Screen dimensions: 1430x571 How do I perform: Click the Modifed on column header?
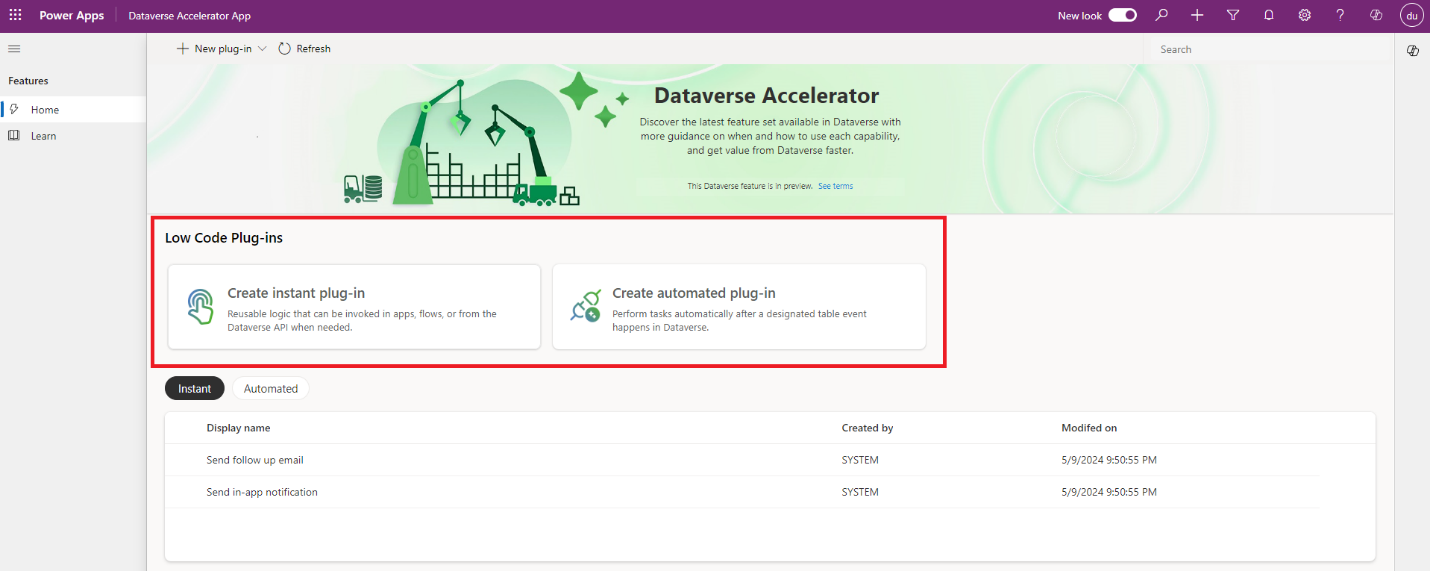pyautogui.click(x=1089, y=428)
